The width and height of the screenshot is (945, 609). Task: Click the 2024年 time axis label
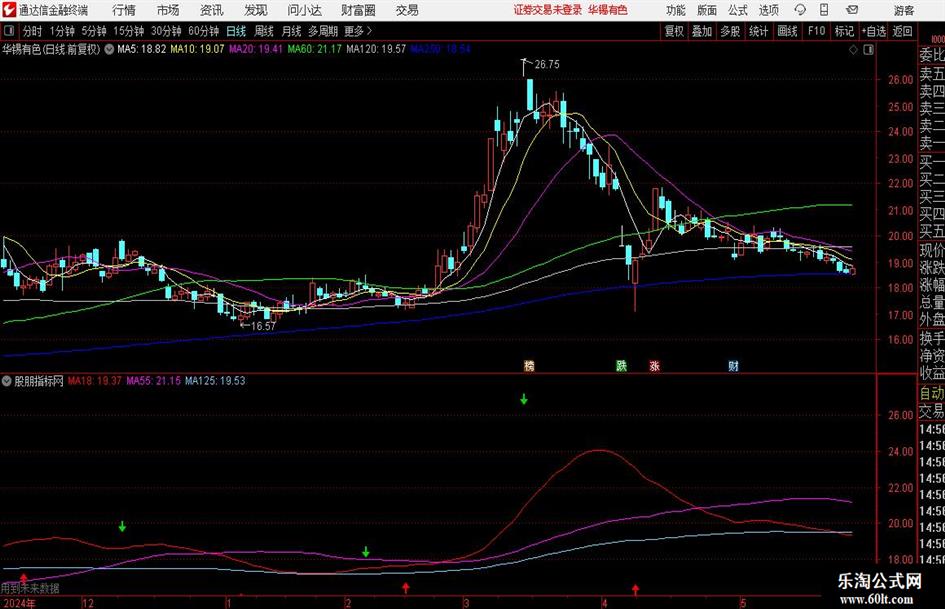coord(19,603)
